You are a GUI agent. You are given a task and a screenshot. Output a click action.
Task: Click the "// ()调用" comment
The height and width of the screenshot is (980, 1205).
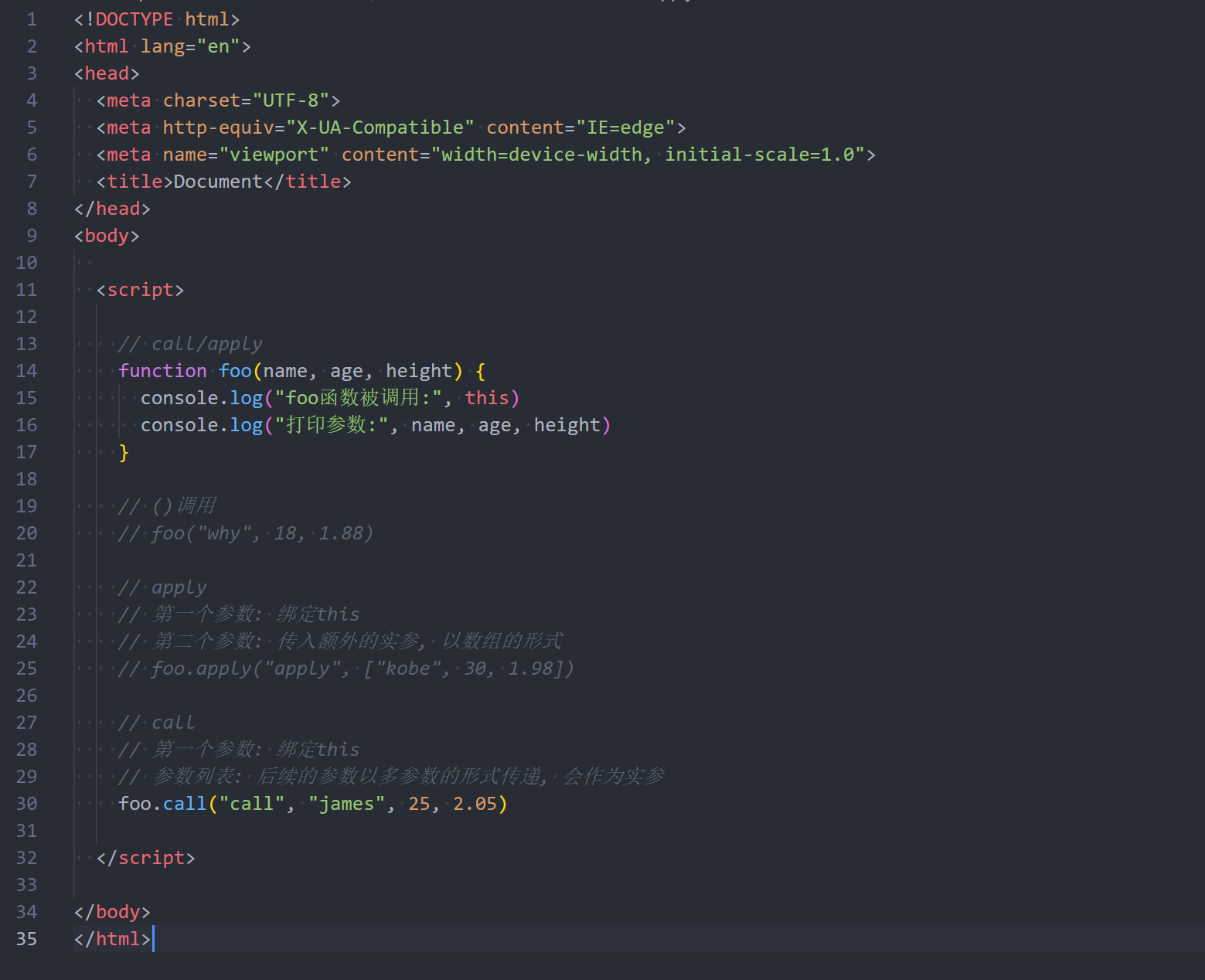pos(167,506)
